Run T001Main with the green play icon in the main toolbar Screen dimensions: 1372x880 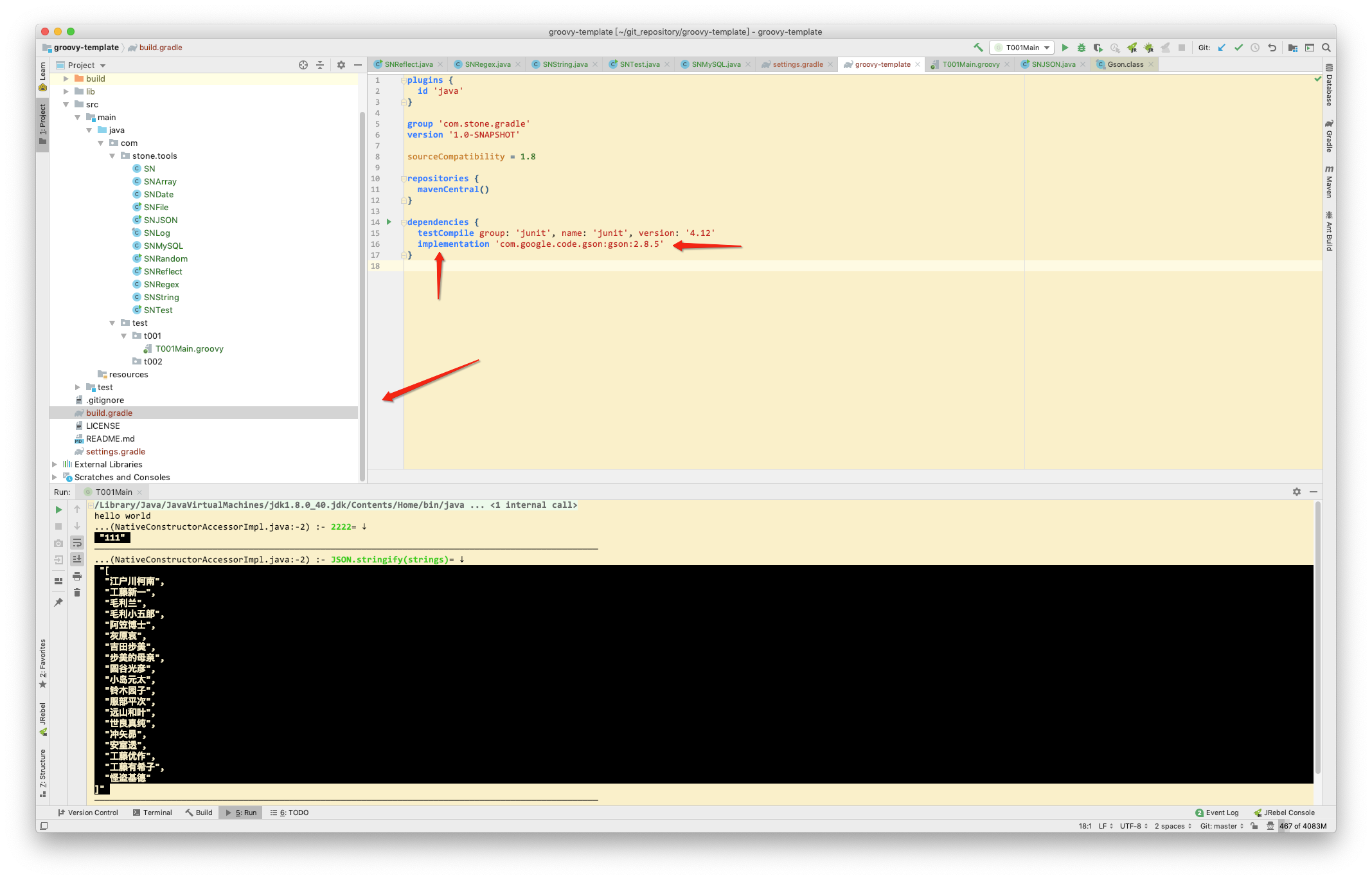[1065, 48]
